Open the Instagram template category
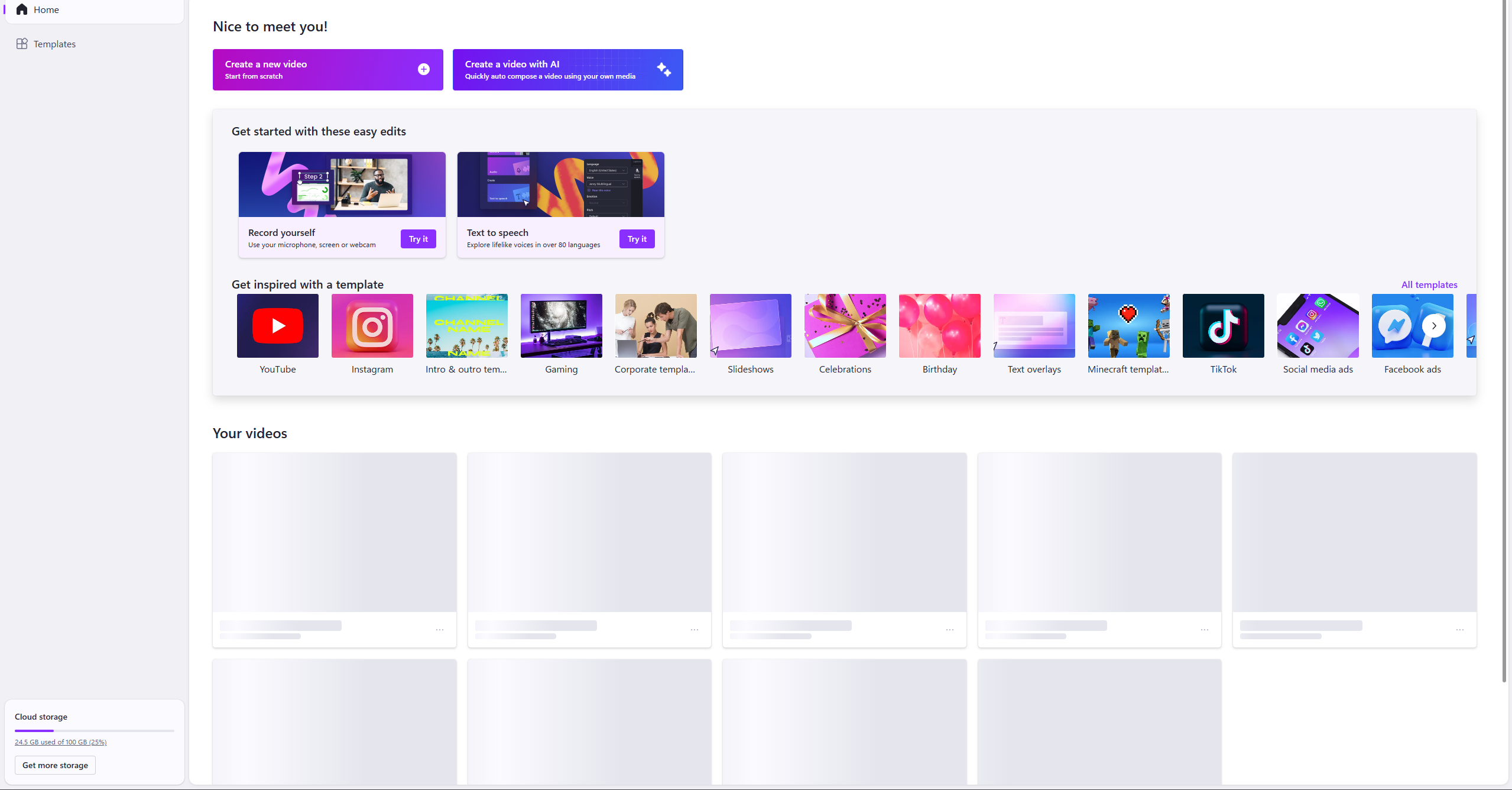 (372, 326)
